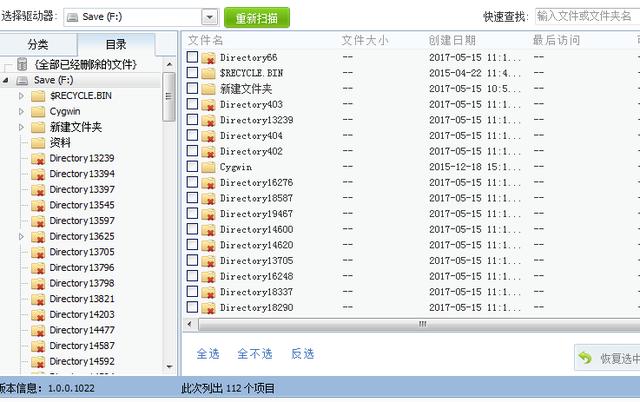Switch to the 分类 tab
The image size is (640, 402).
[x=38, y=44]
